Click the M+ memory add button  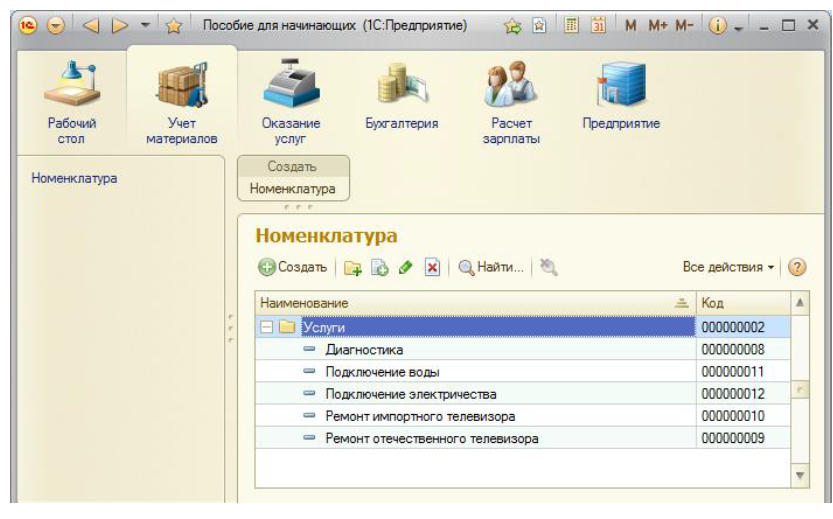coord(658,25)
